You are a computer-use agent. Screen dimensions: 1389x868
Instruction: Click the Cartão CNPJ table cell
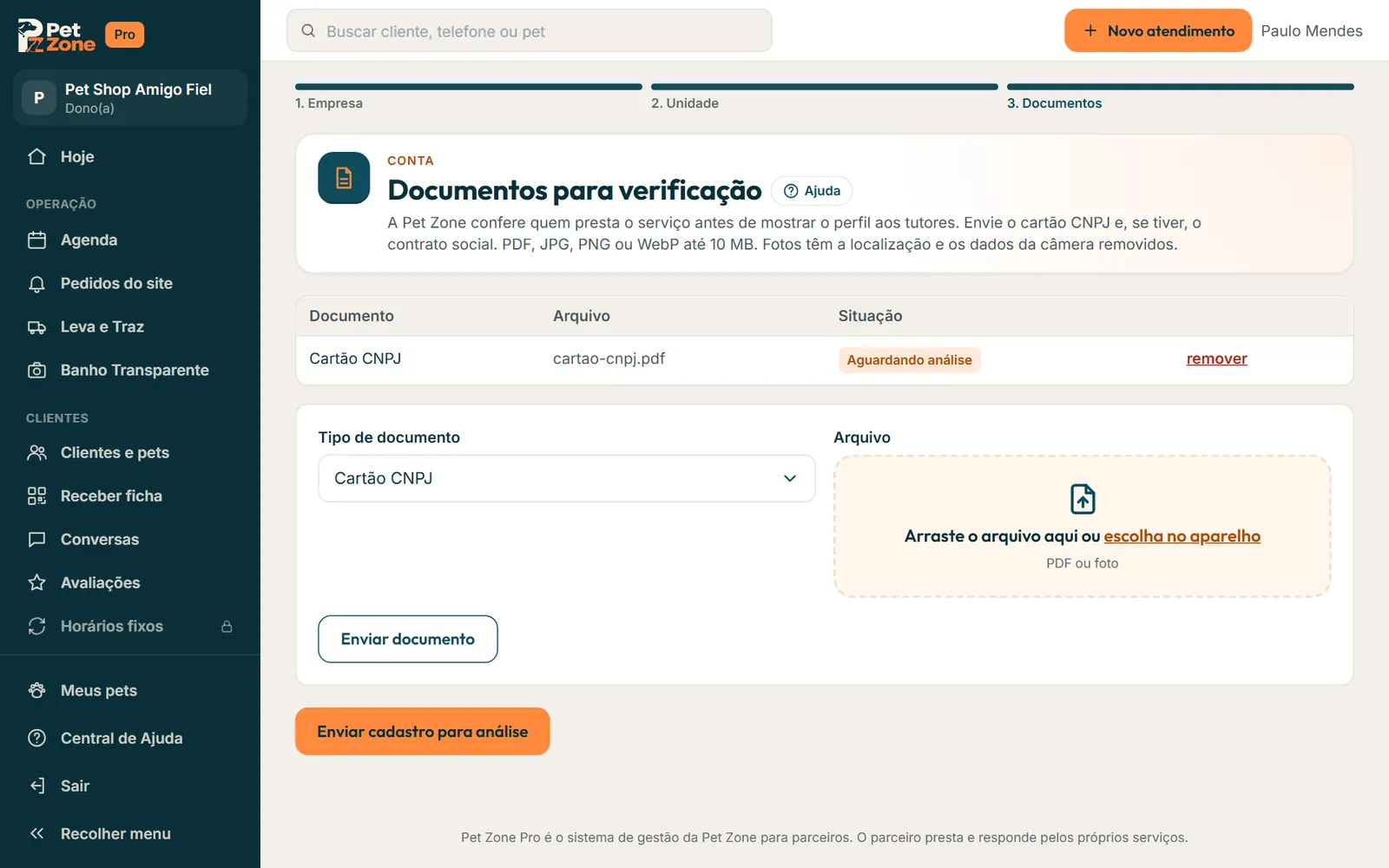(355, 358)
